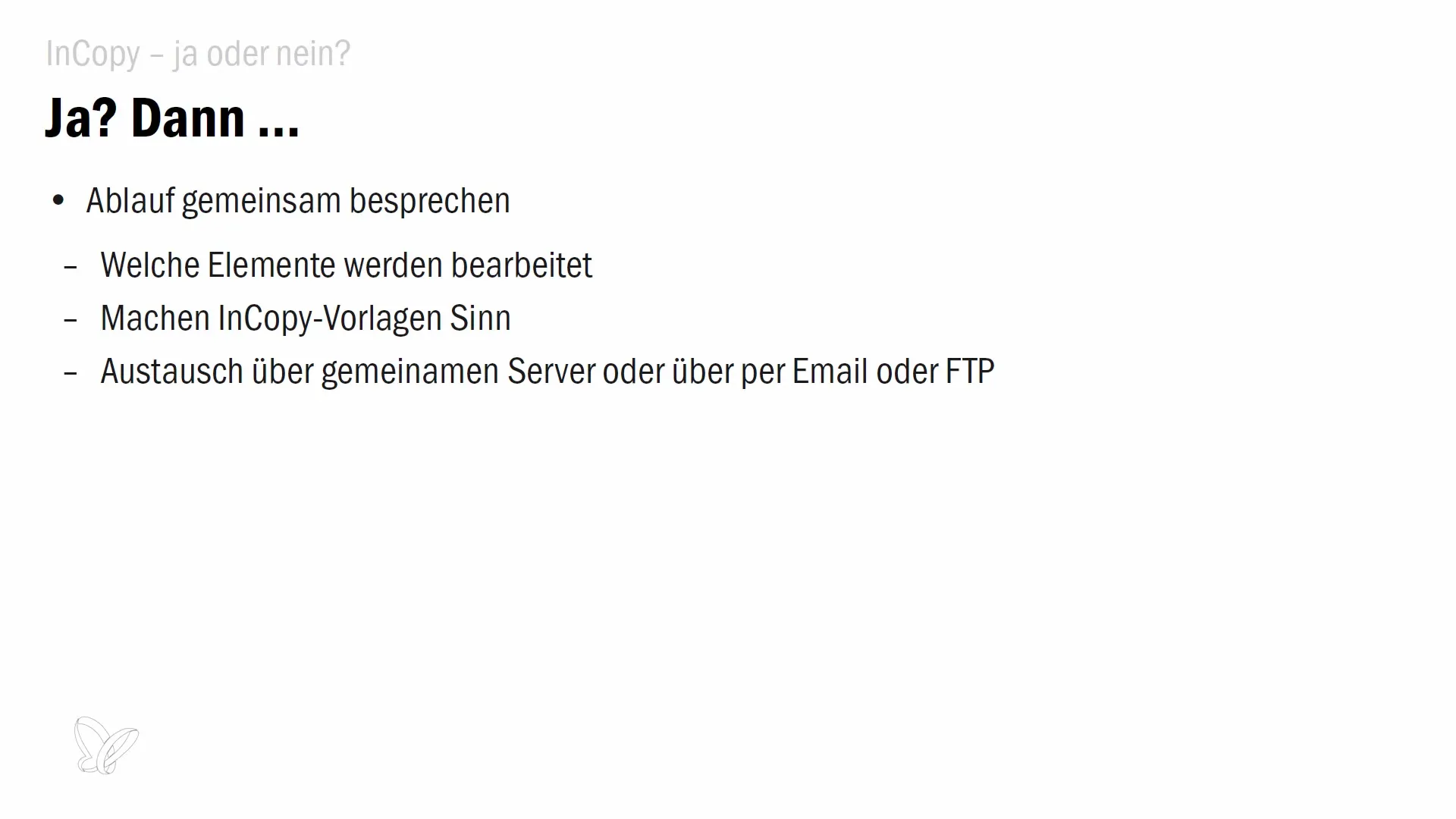Click the bullet point 'Ablauf gemeinsam besprechen'
Screen dimensions: 1456x819
(x=297, y=199)
